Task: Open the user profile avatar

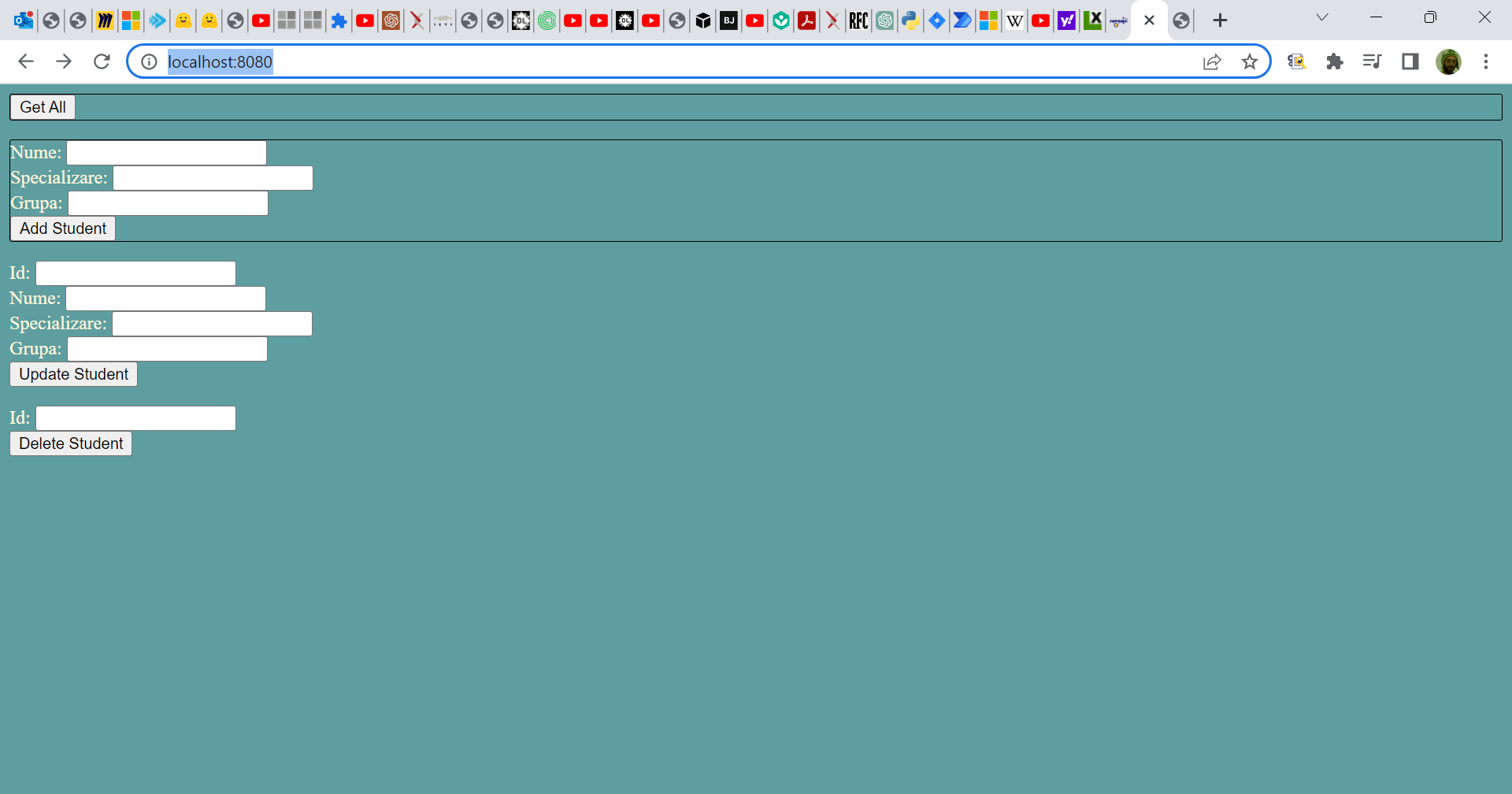Action: [1448, 61]
